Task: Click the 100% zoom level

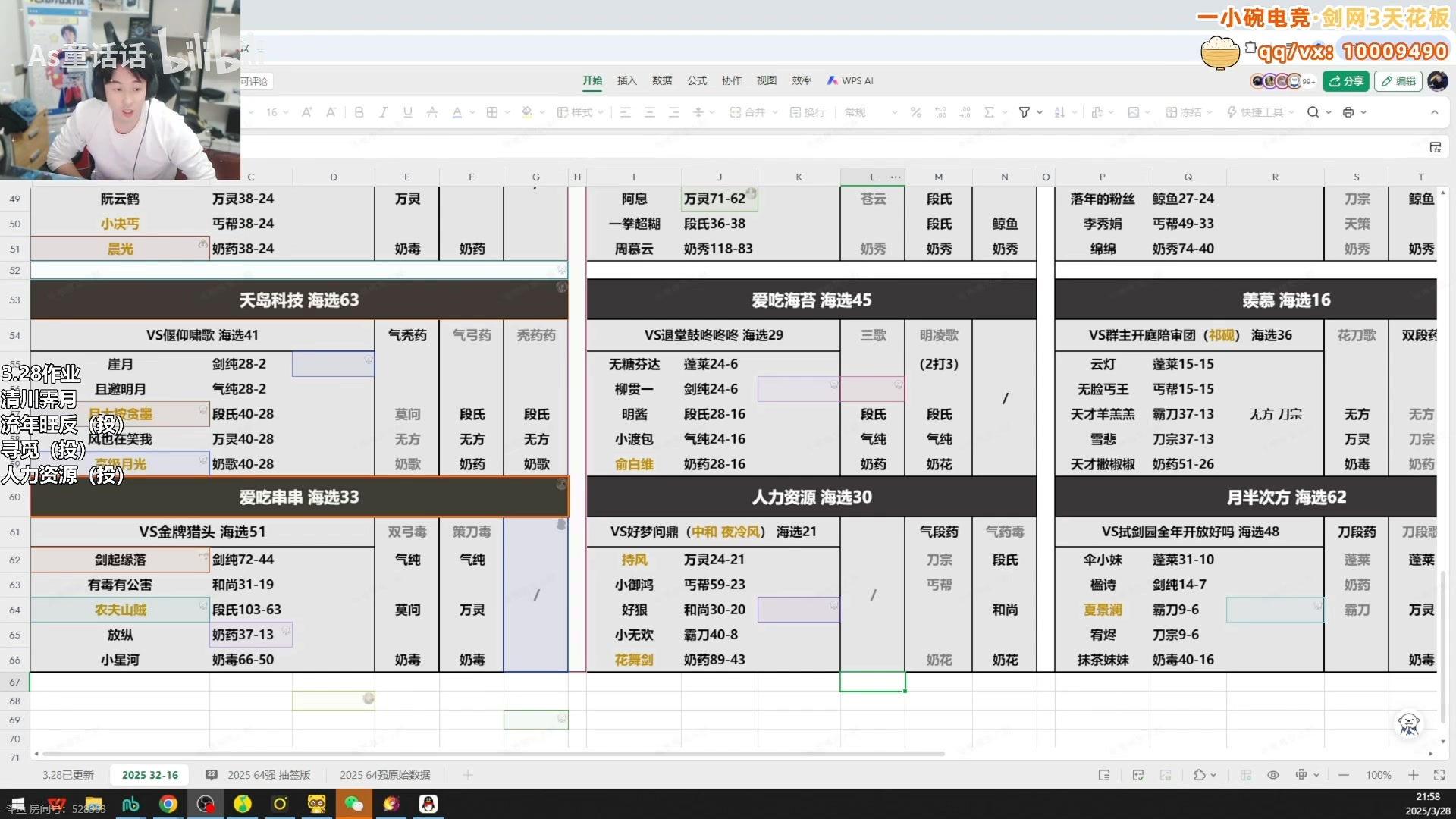Action: 1379,775
